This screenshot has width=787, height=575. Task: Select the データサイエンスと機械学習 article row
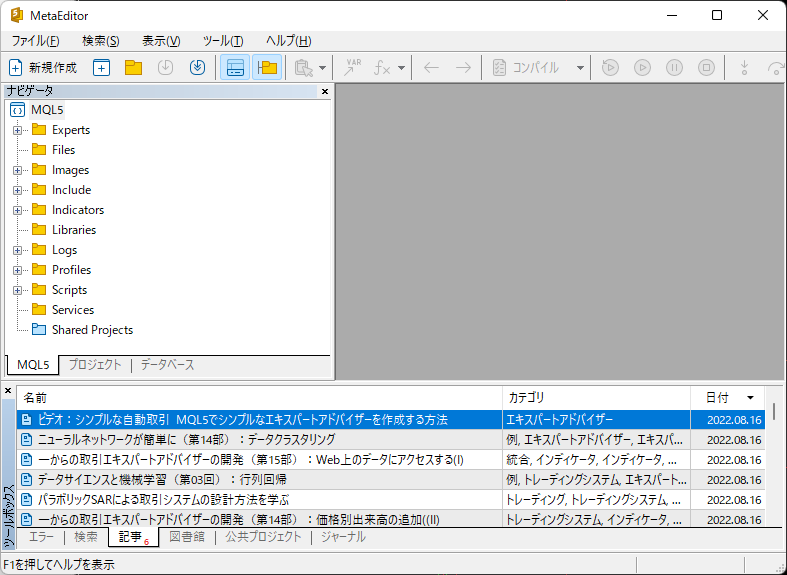(391, 480)
